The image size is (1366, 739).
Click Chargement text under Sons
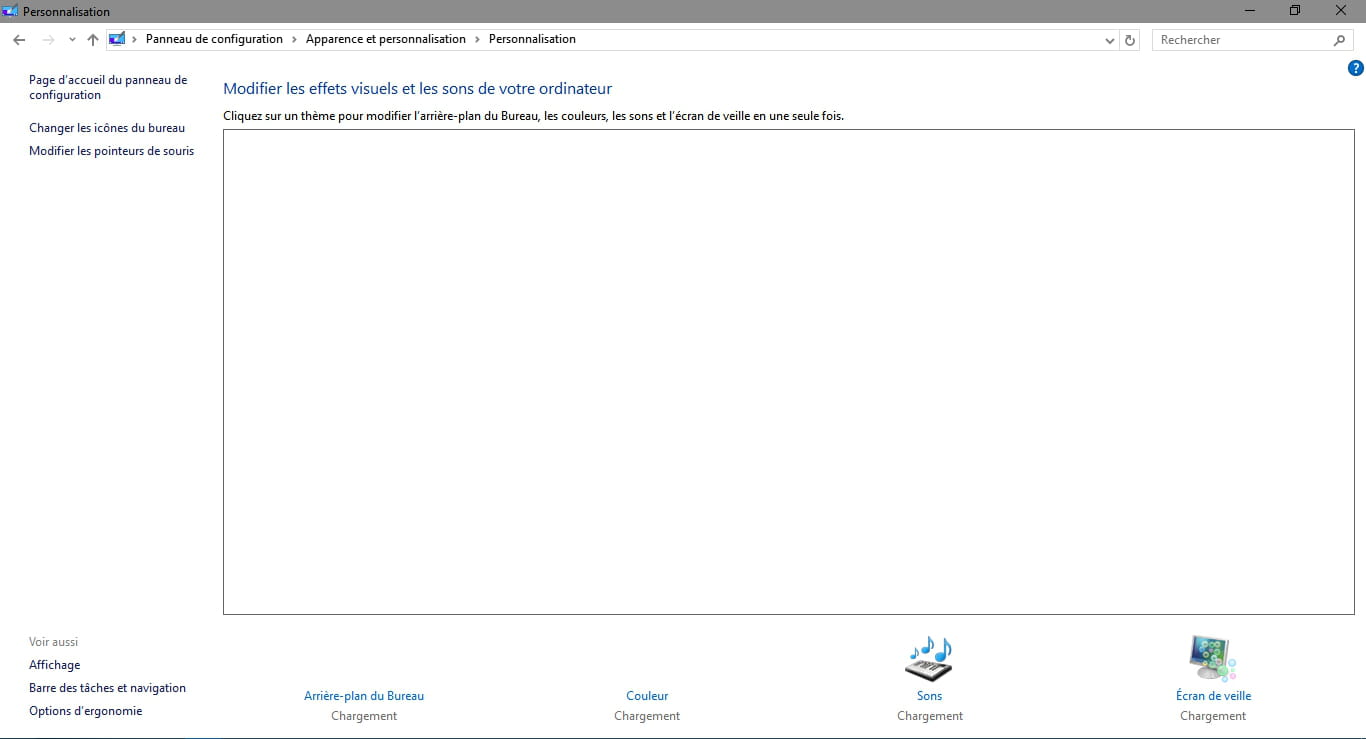(x=930, y=716)
